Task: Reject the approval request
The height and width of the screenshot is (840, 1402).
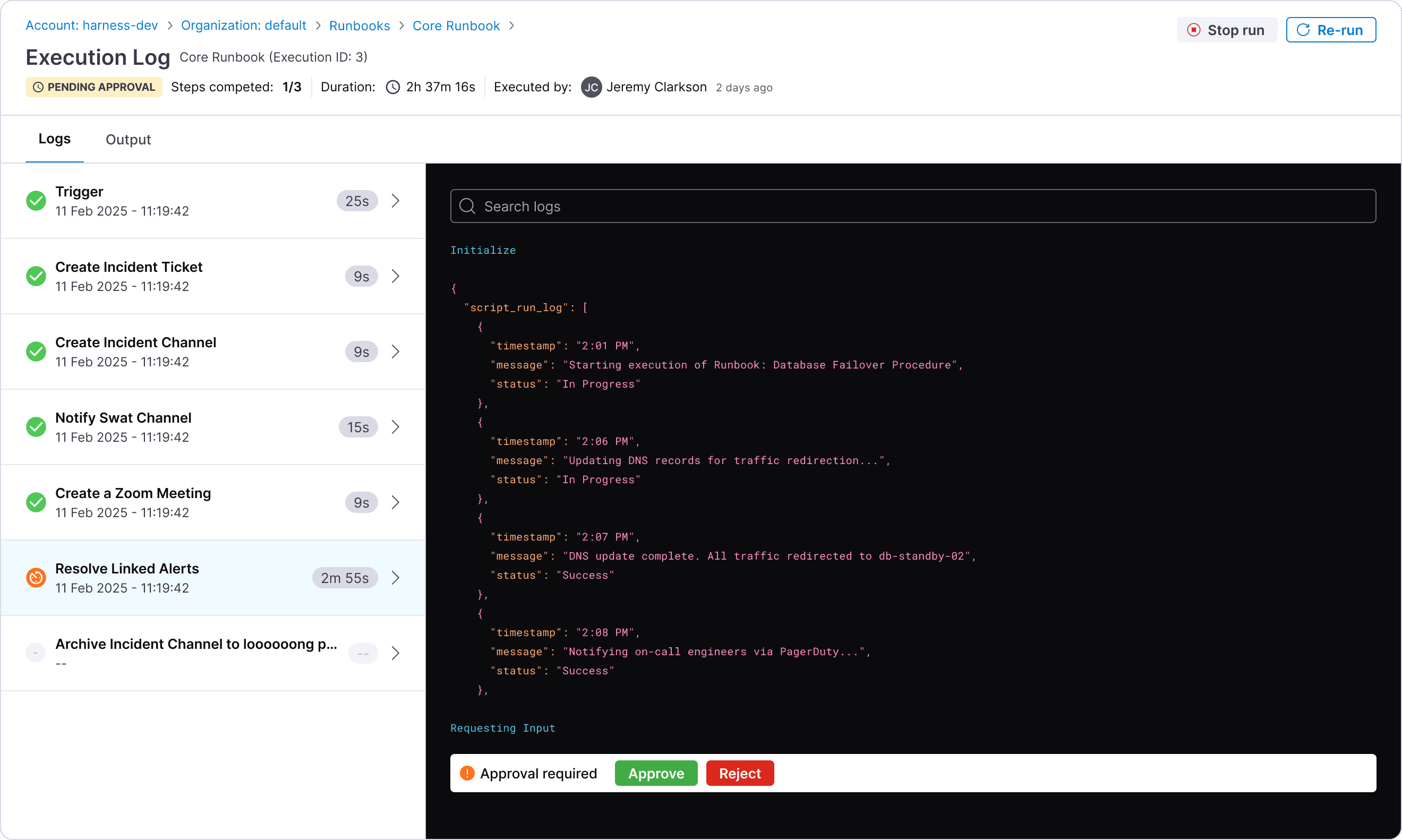Action: [739, 773]
